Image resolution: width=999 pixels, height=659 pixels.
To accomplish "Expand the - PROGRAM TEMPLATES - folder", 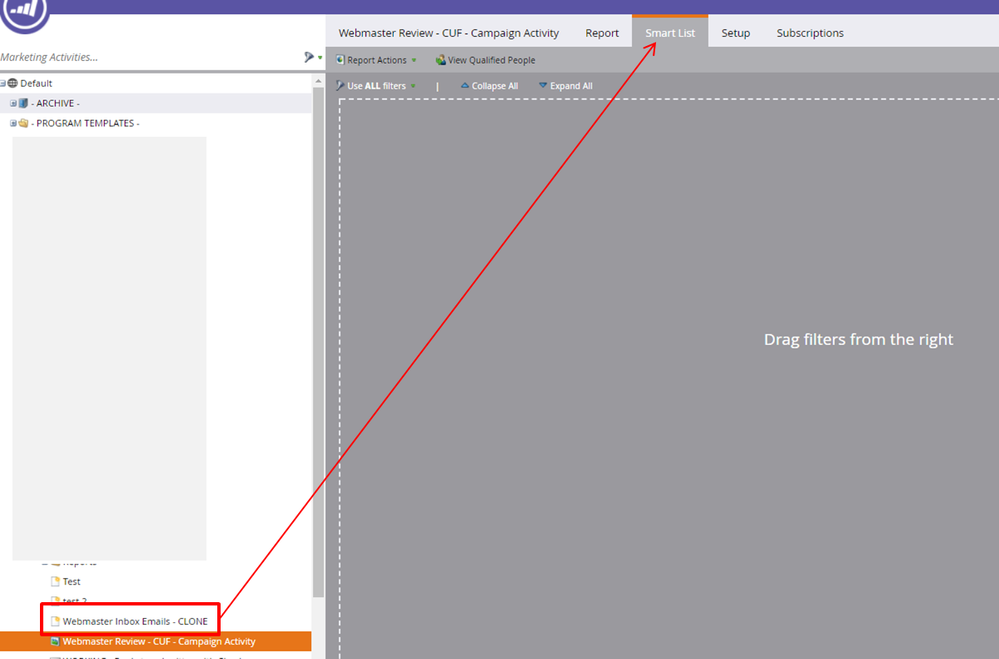I will tap(13, 123).
